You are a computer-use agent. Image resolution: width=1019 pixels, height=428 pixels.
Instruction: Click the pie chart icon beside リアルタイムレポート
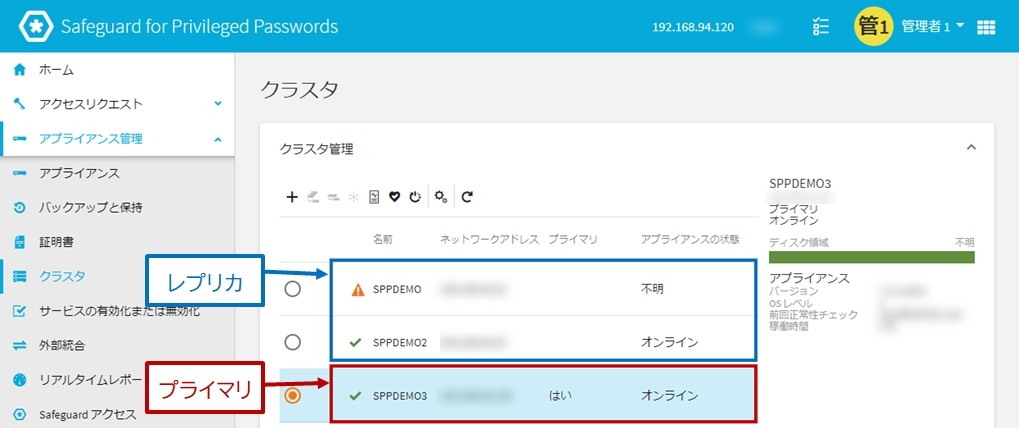click(x=19, y=380)
